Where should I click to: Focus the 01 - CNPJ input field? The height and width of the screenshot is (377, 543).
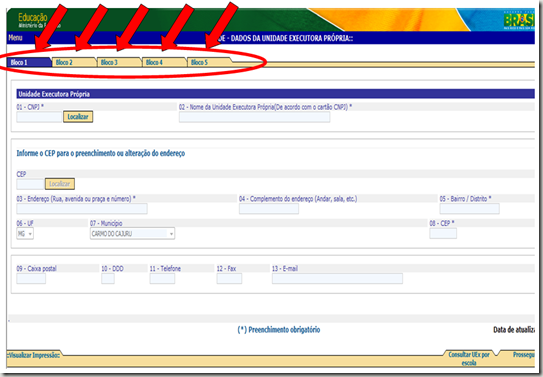point(39,117)
